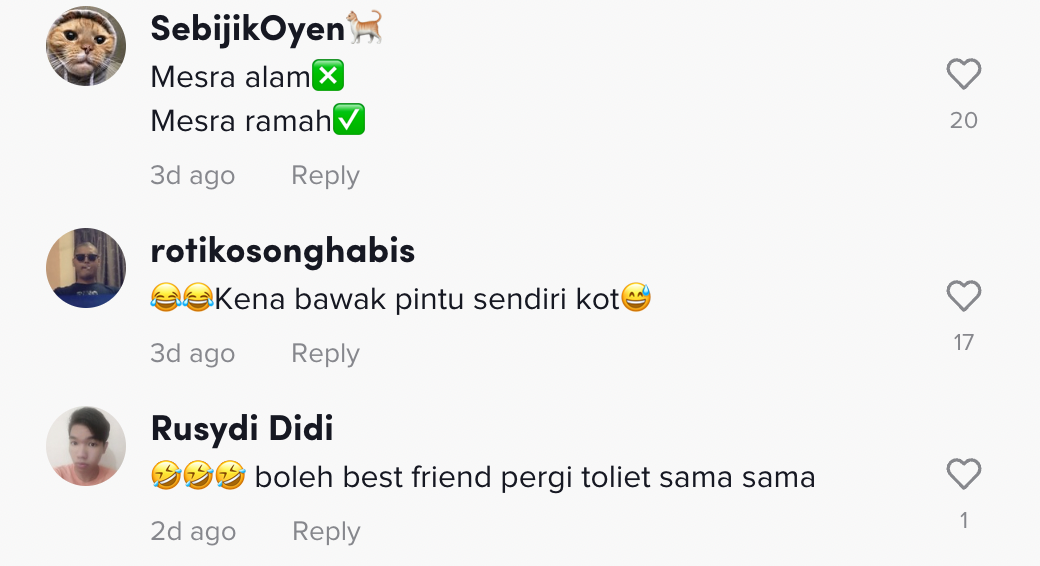The width and height of the screenshot is (1040, 566).
Task: Click the "3d ago" timestamp under SebijikOyen
Action: [x=192, y=176]
